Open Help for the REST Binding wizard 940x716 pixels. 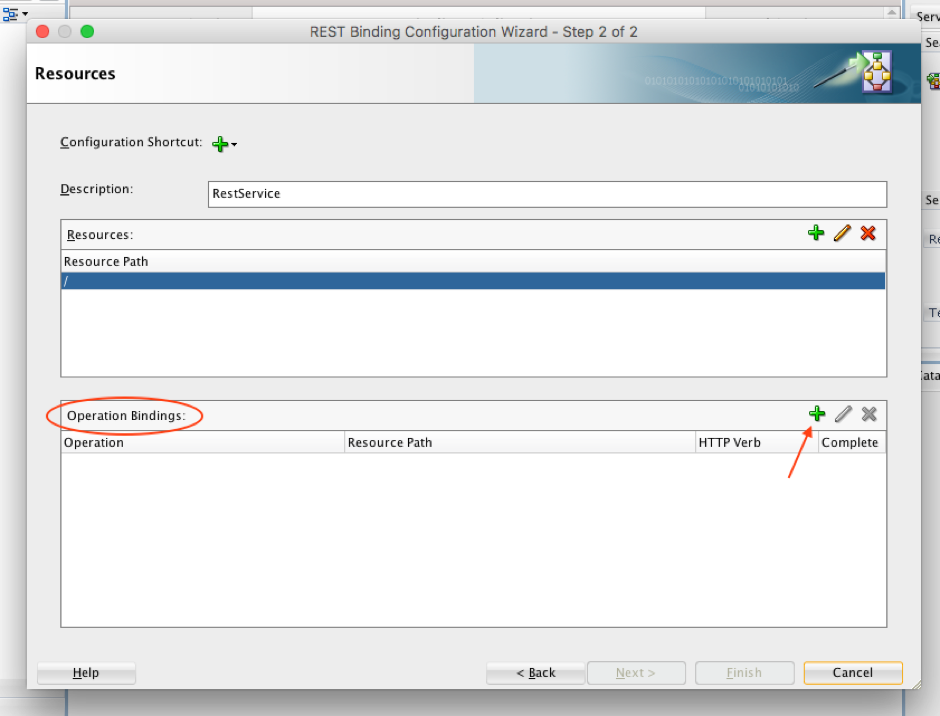pos(86,672)
